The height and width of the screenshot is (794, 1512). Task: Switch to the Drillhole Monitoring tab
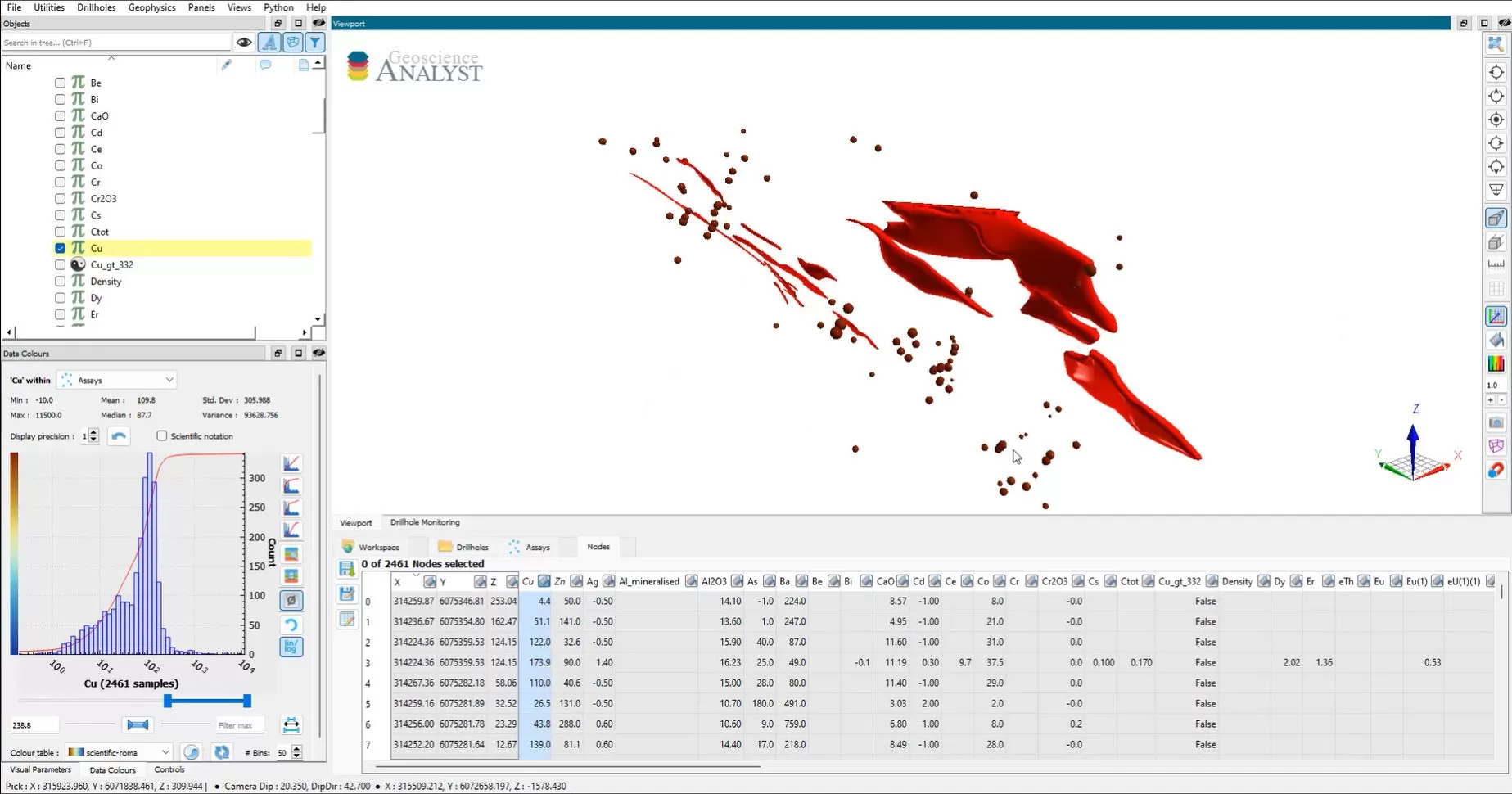coord(424,521)
